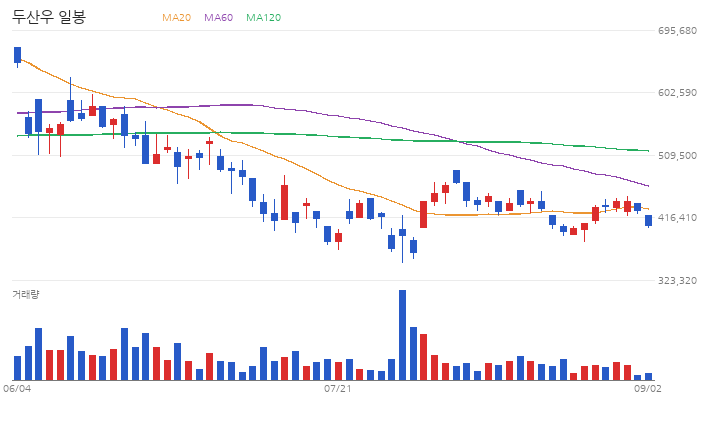Click the 06/04 date axis label
The width and height of the screenshot is (720, 440).
point(17,388)
